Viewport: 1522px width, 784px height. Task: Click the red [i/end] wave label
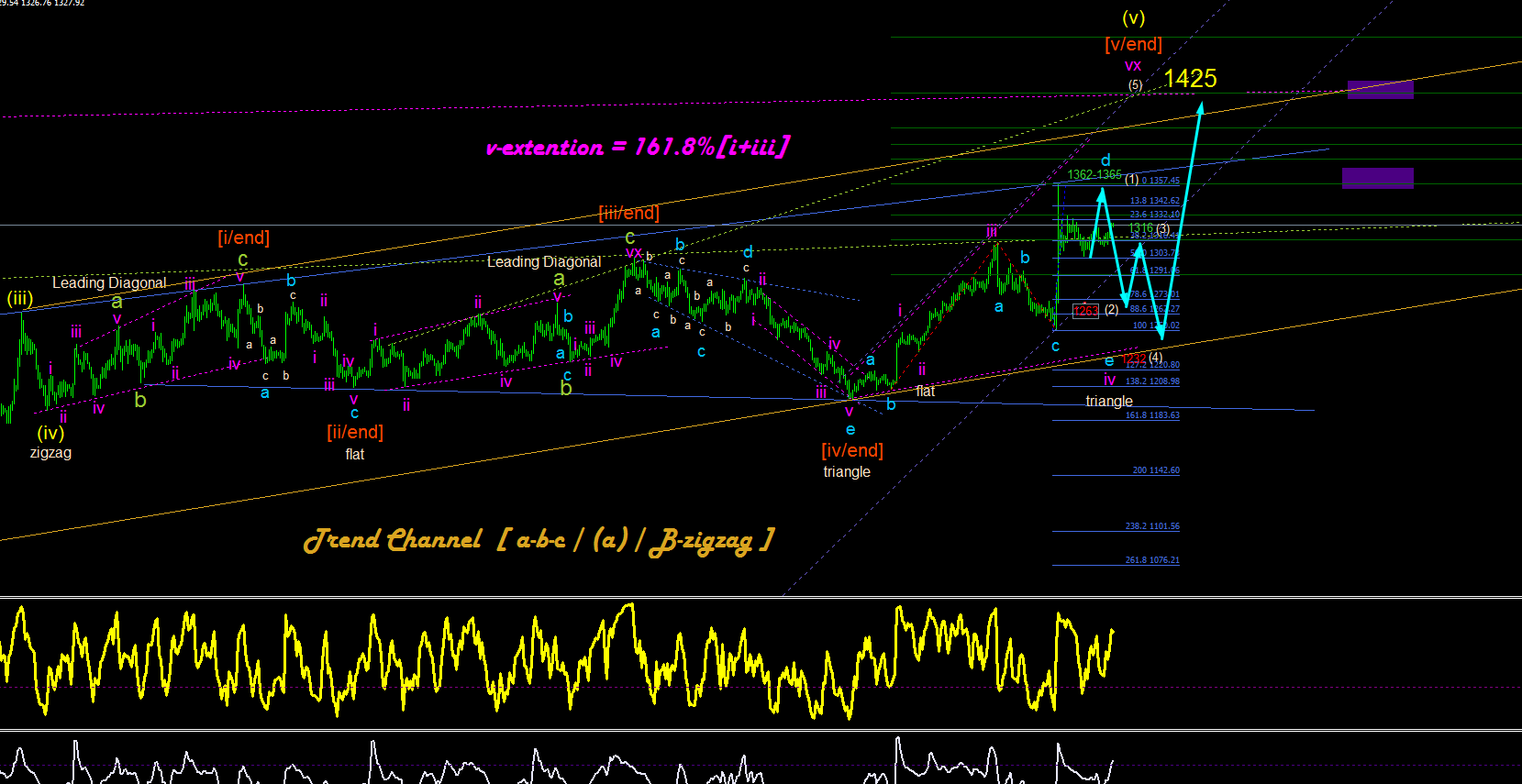click(244, 237)
